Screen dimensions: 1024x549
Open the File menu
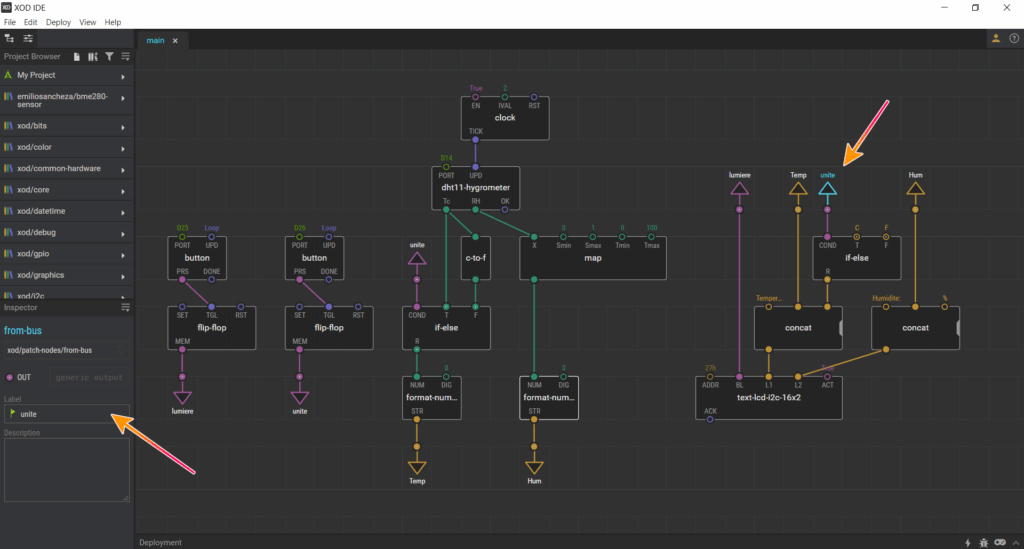point(10,22)
